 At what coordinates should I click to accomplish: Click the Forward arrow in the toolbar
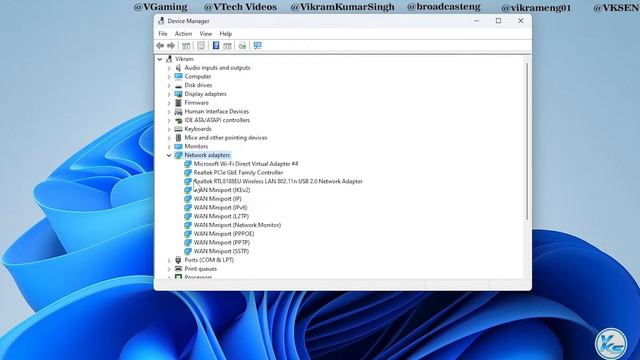pos(171,46)
